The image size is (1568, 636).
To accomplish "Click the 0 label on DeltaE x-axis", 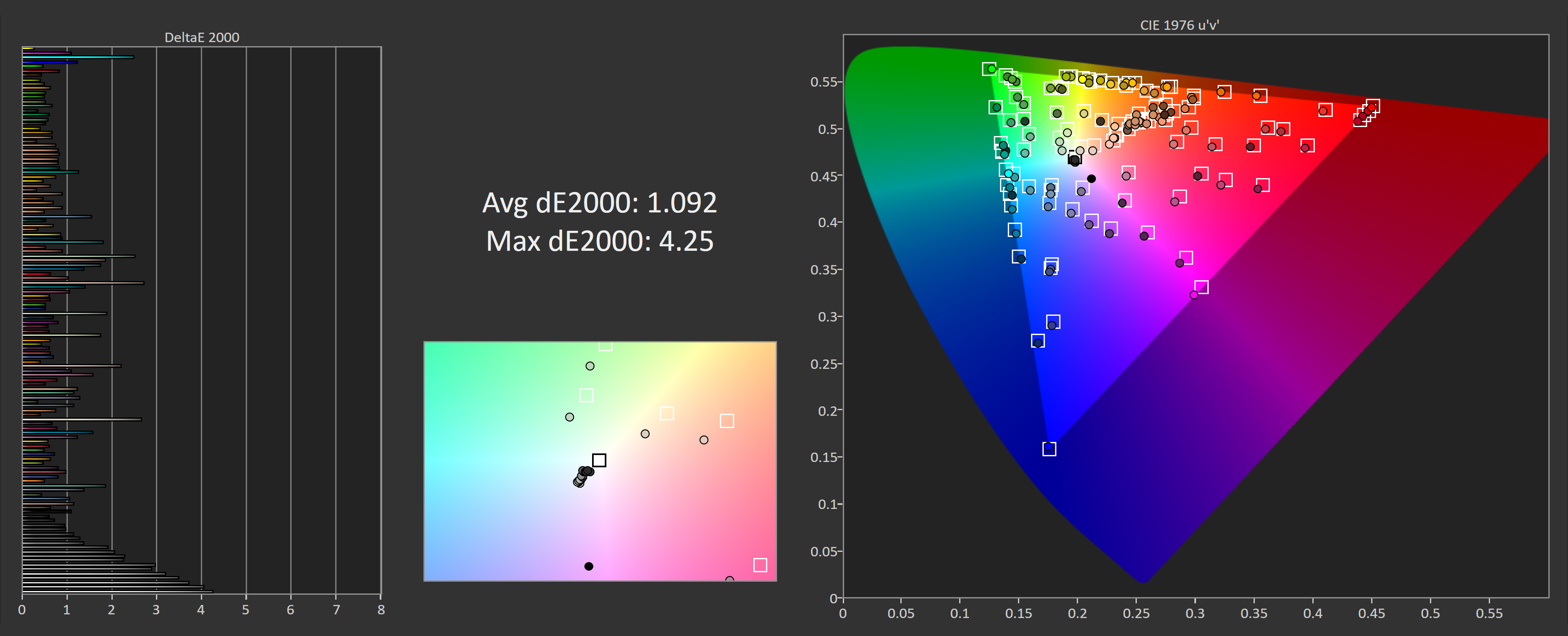I will [22, 610].
